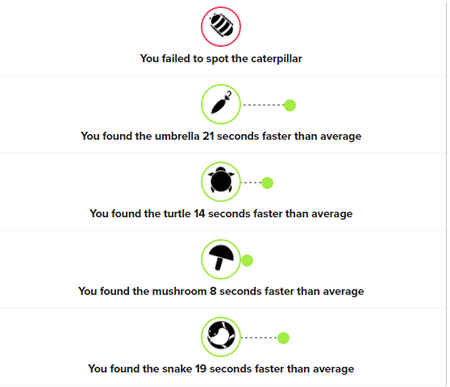This screenshot has width=450, height=387.
Task: Click the umbrella icon in green circle
Action: click(221, 104)
